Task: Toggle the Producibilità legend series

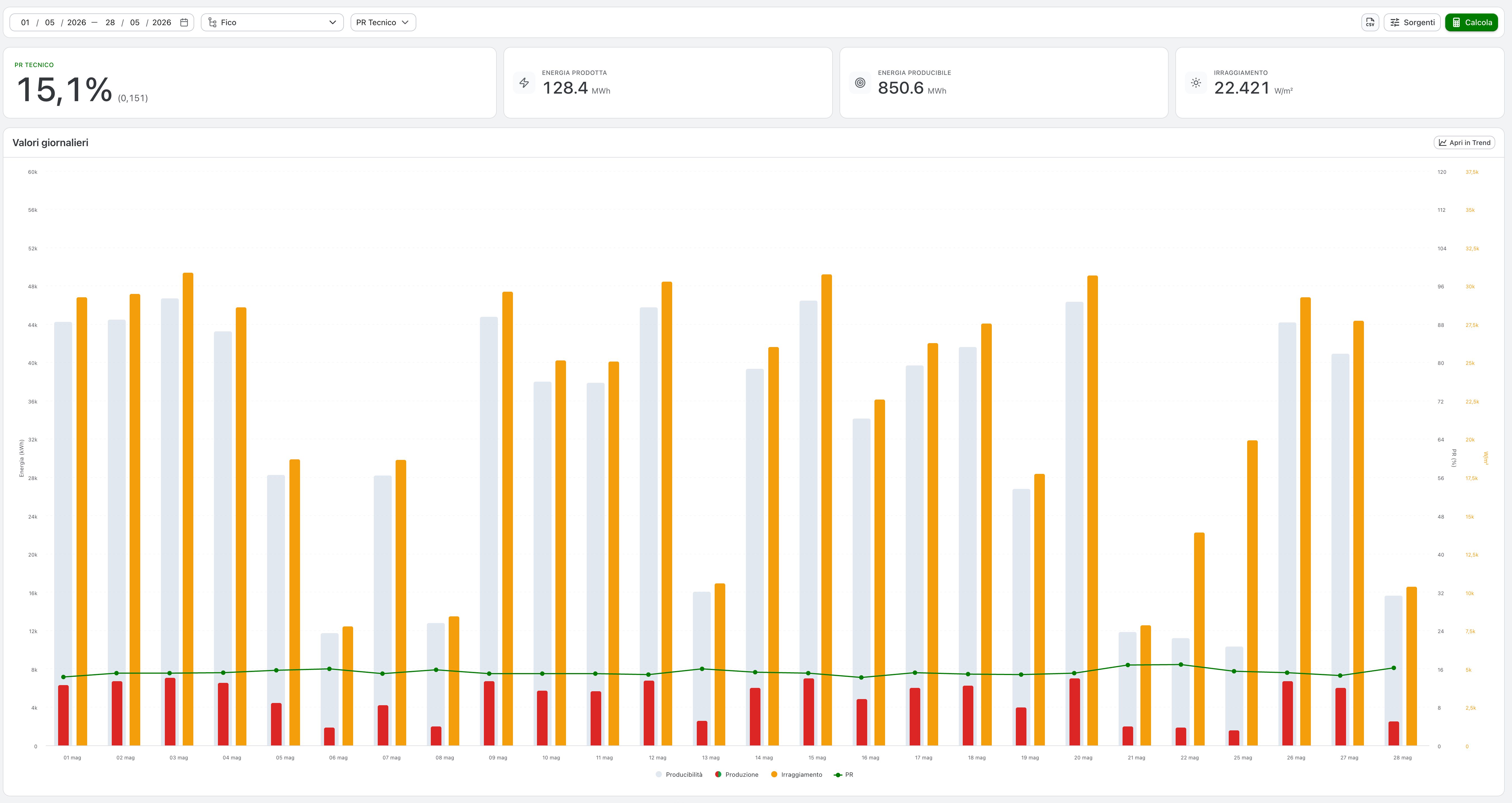Action: [679, 775]
